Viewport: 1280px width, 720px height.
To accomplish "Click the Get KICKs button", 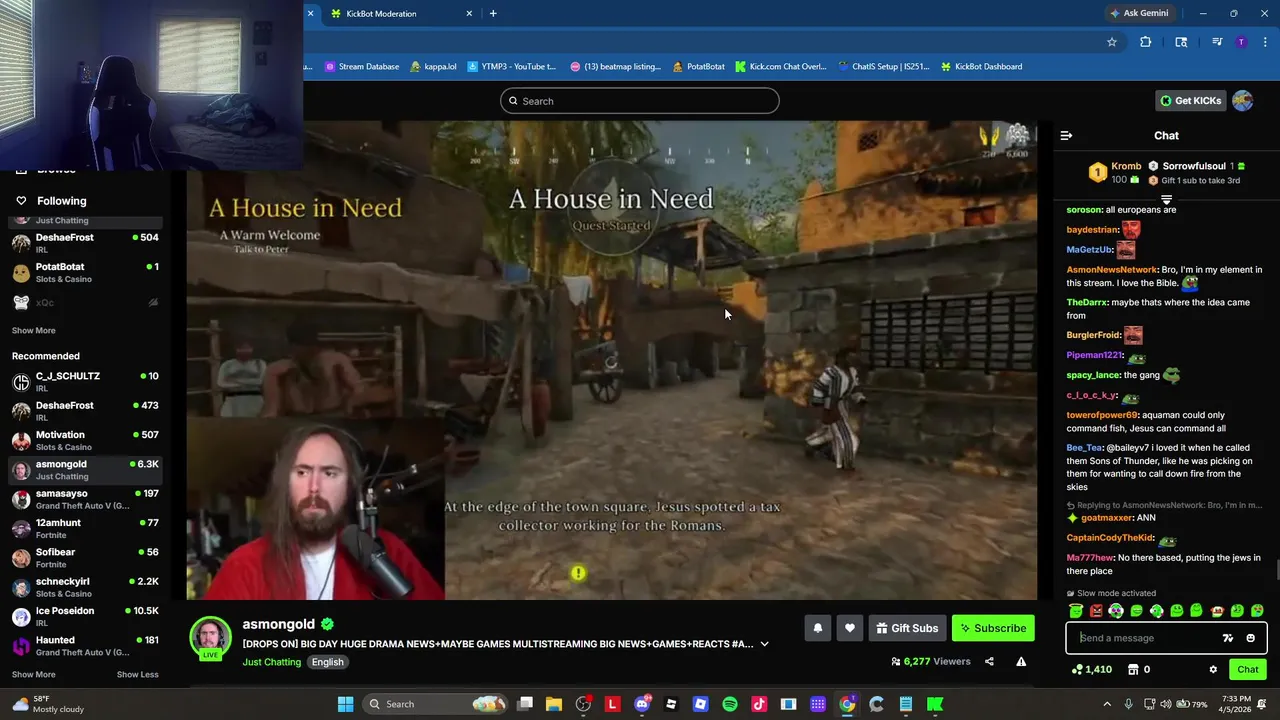I will [1190, 101].
